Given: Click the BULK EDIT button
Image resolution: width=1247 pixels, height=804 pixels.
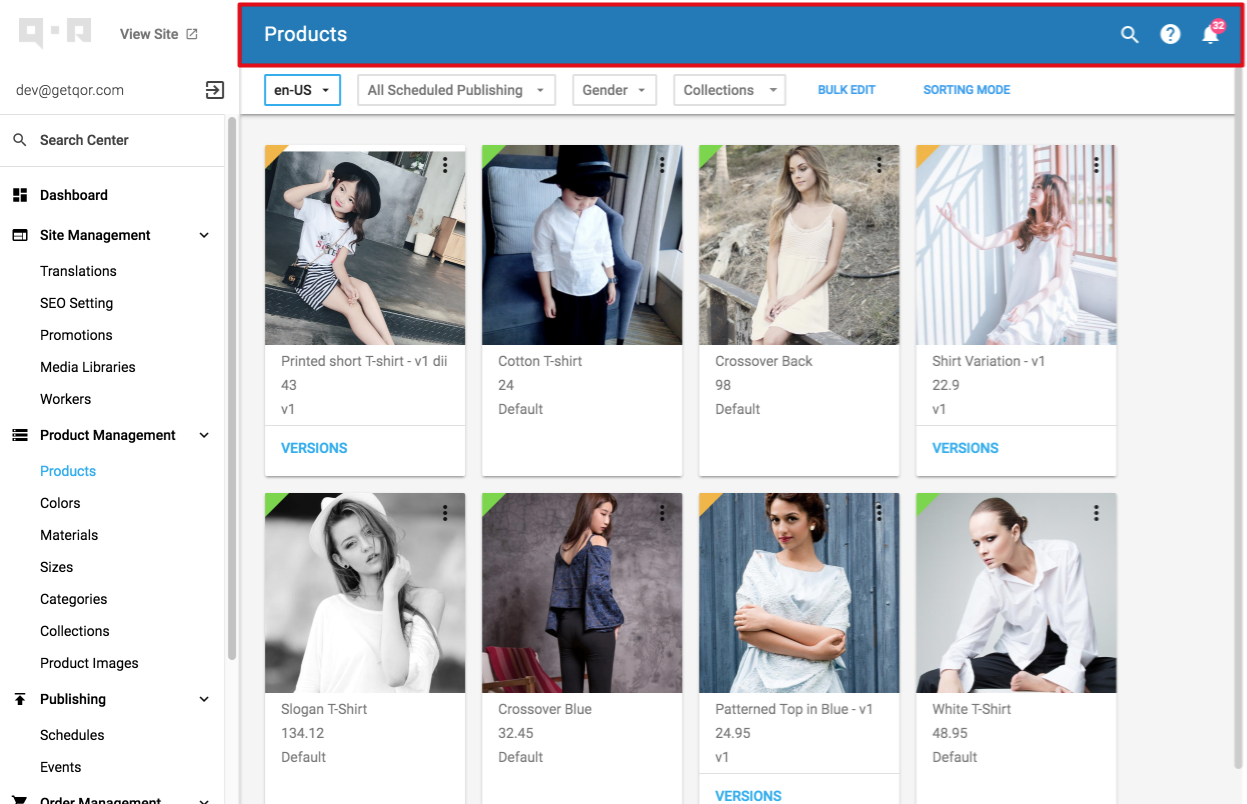Looking at the screenshot, I should click(846, 90).
